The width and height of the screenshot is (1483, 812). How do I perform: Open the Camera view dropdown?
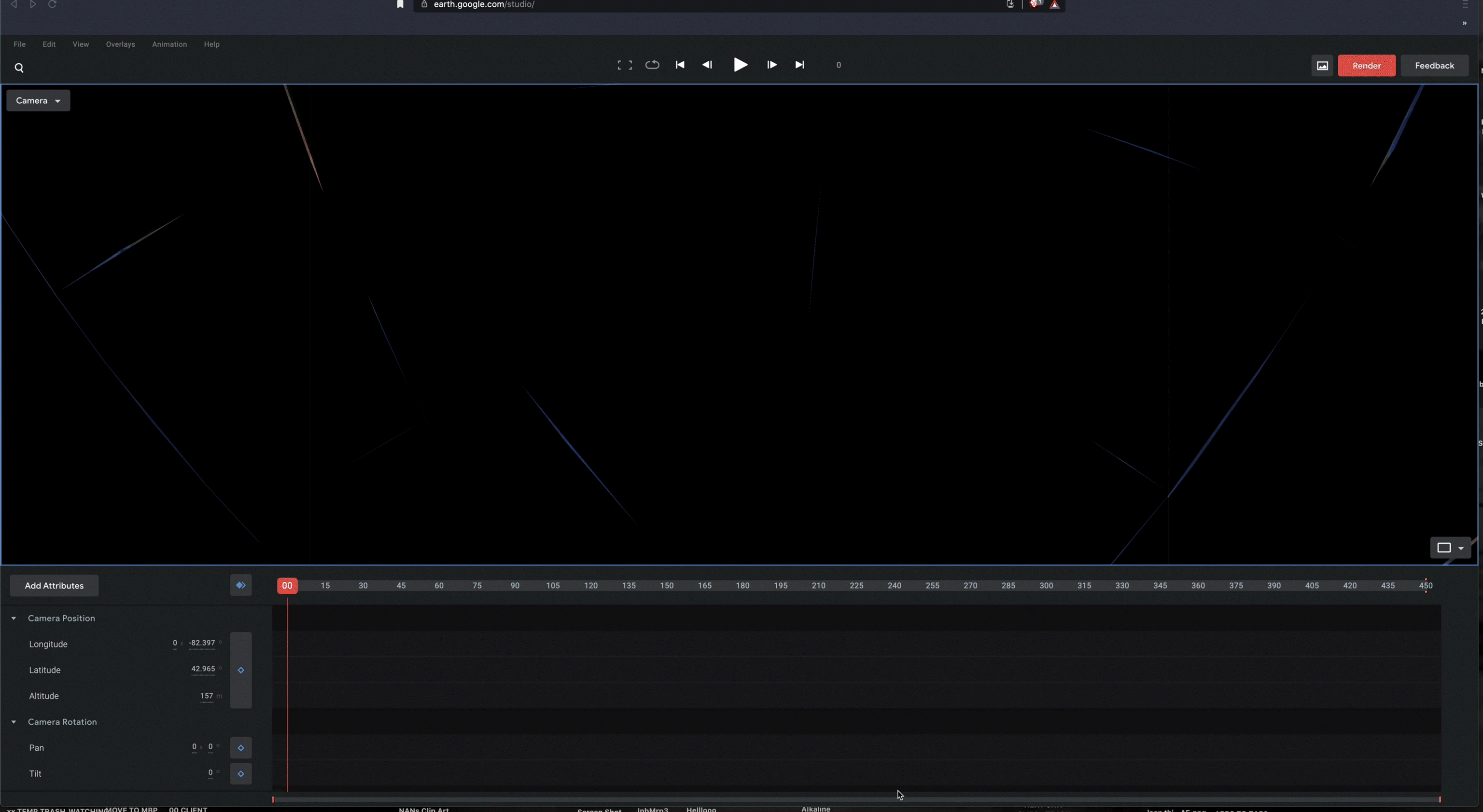coord(38,101)
